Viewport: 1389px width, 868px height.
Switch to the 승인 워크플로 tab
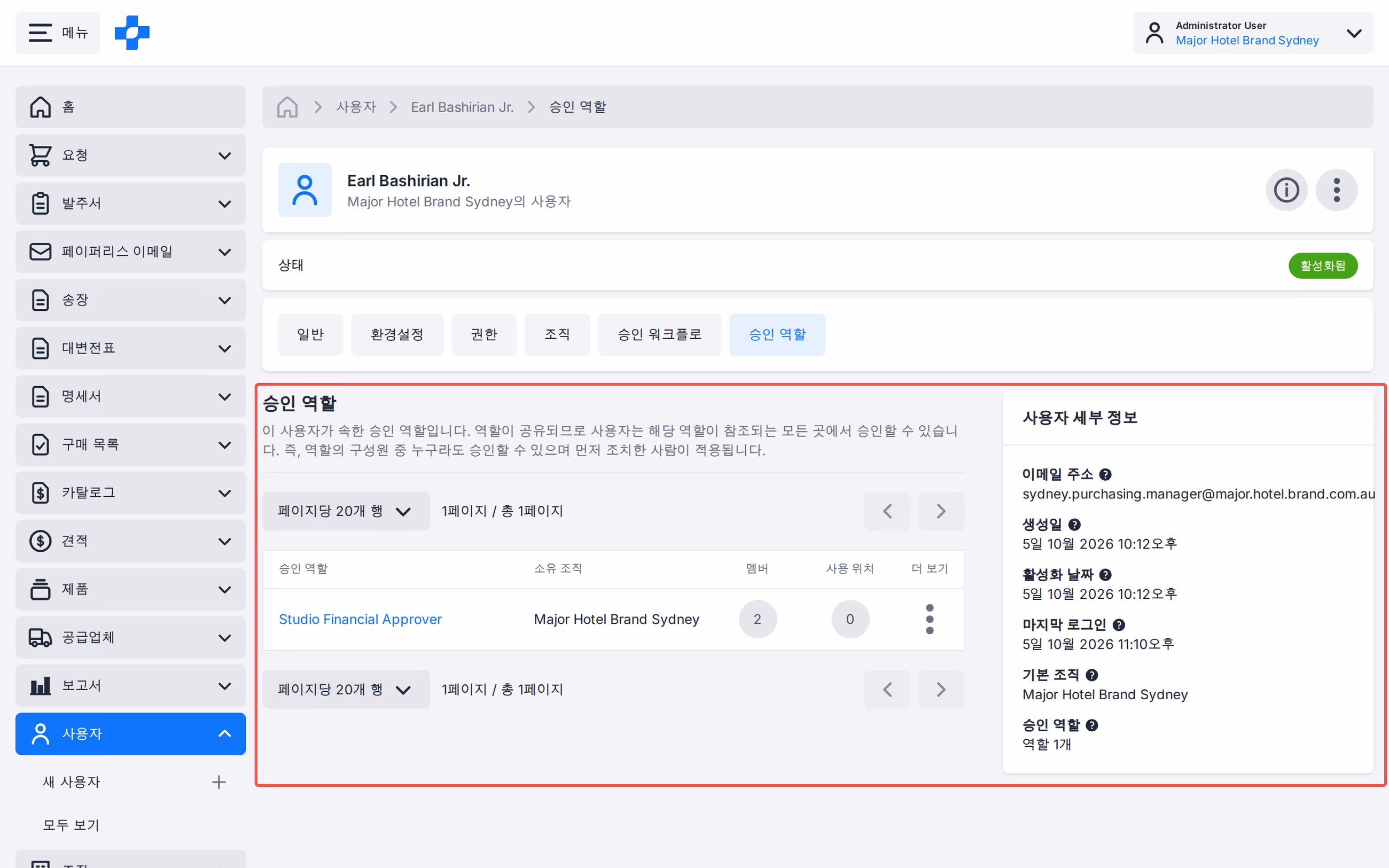(659, 335)
